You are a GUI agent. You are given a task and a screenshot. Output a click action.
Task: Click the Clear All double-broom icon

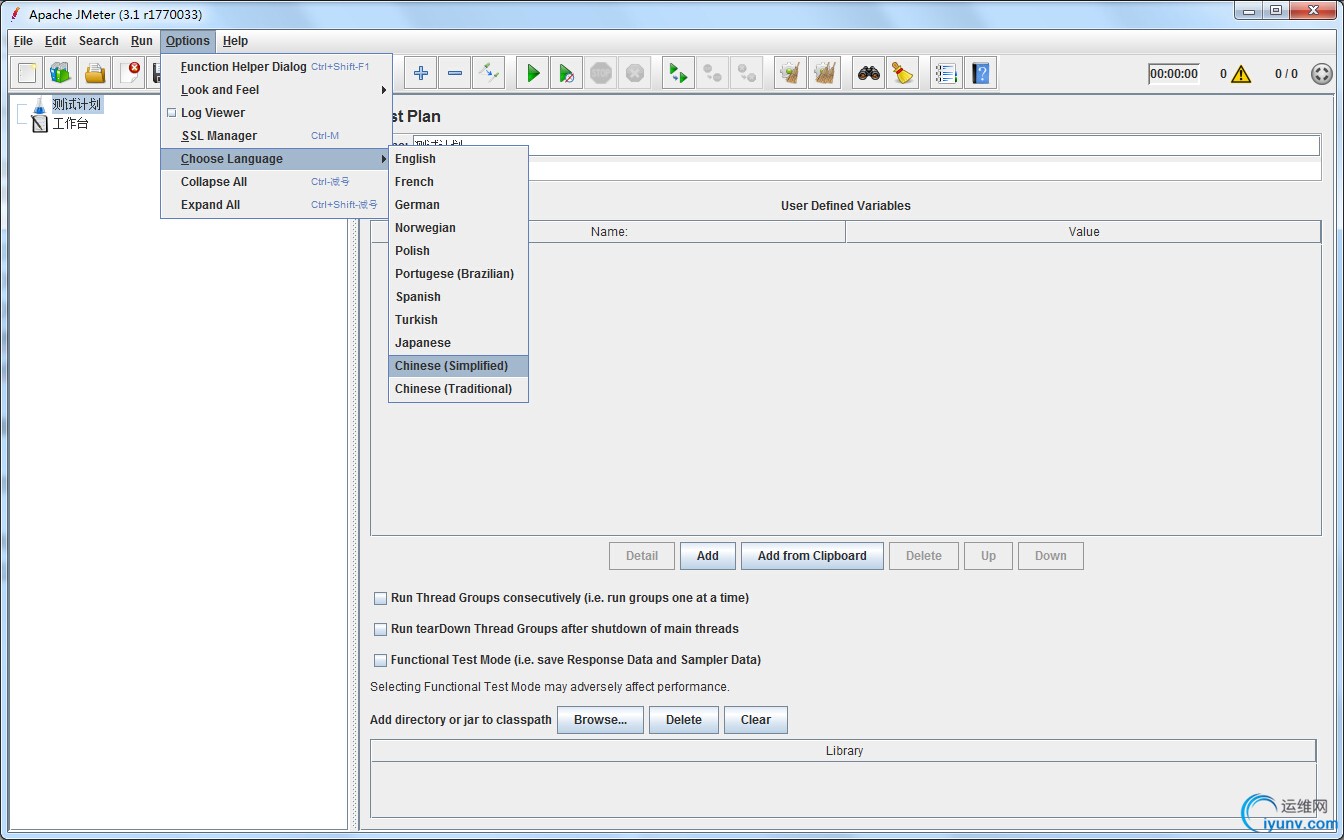click(825, 73)
